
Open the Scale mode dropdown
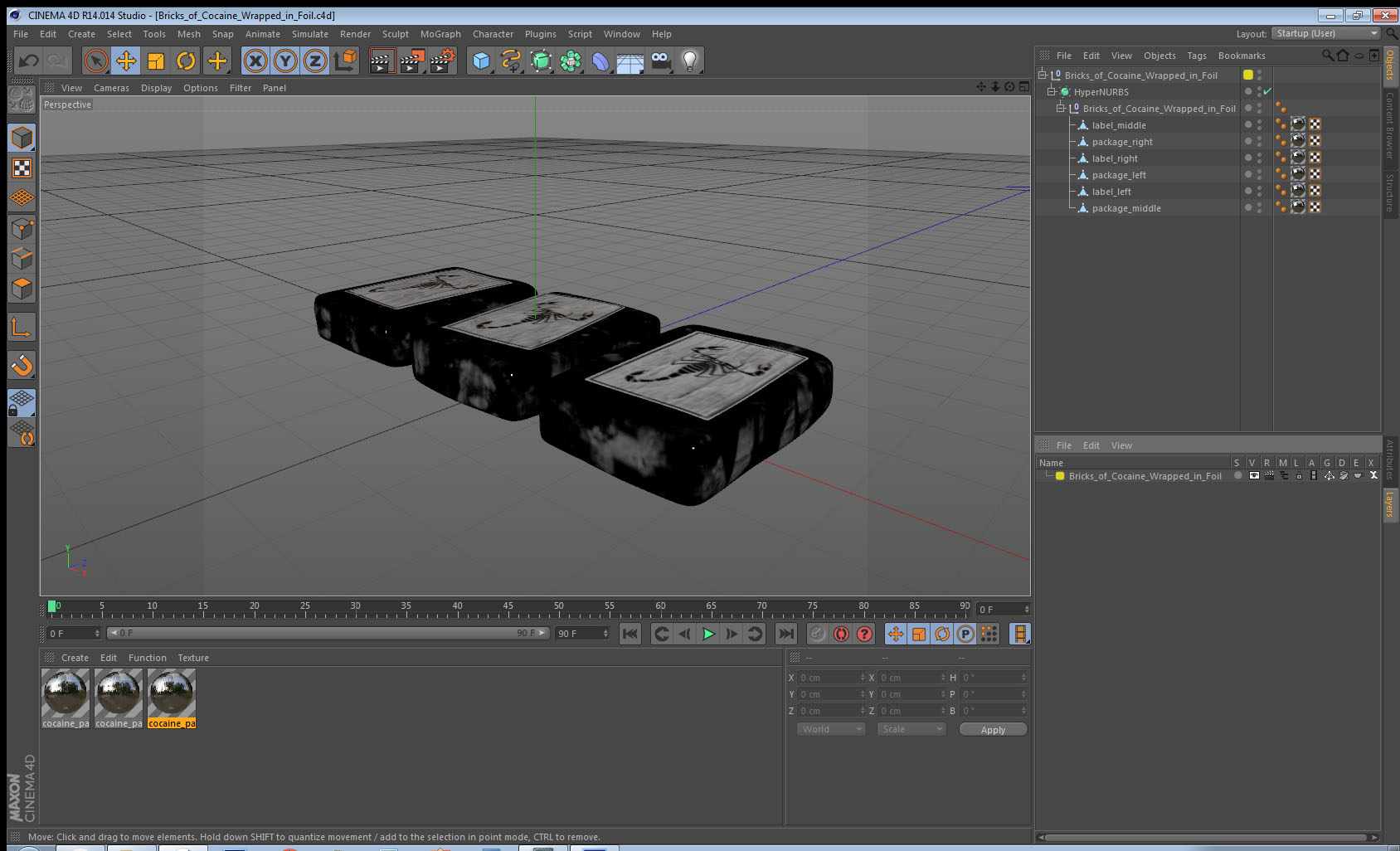[x=911, y=729]
